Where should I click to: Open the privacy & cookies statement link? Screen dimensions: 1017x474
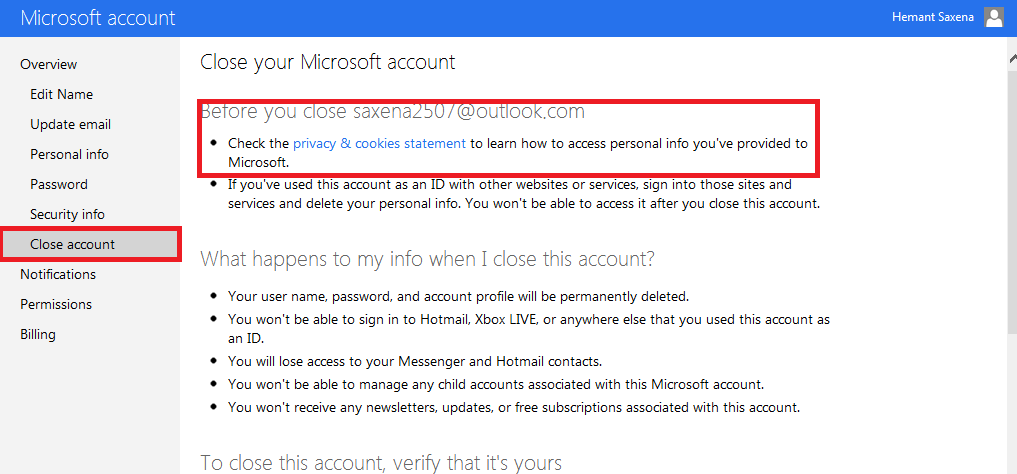tap(379, 143)
